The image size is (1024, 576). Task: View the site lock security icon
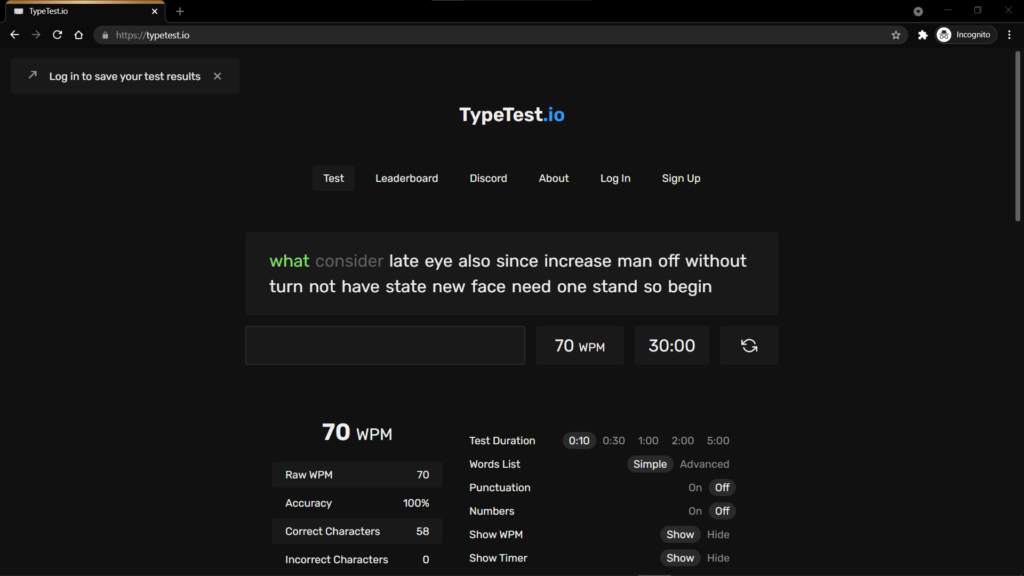[x=105, y=35]
